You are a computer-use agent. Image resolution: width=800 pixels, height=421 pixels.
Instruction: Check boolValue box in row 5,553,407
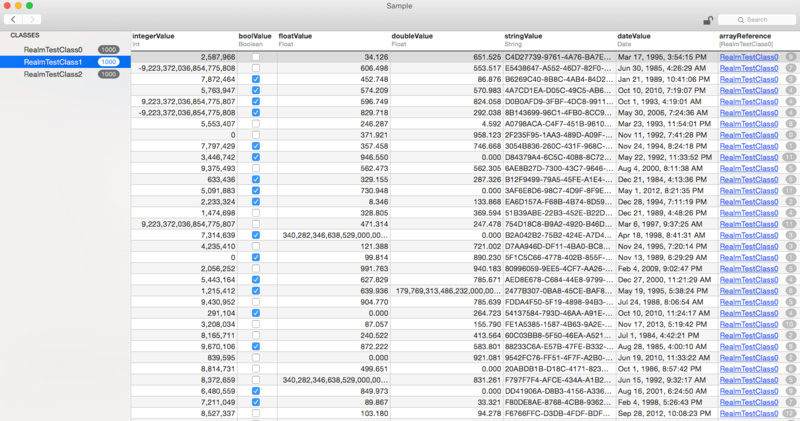(x=256, y=124)
